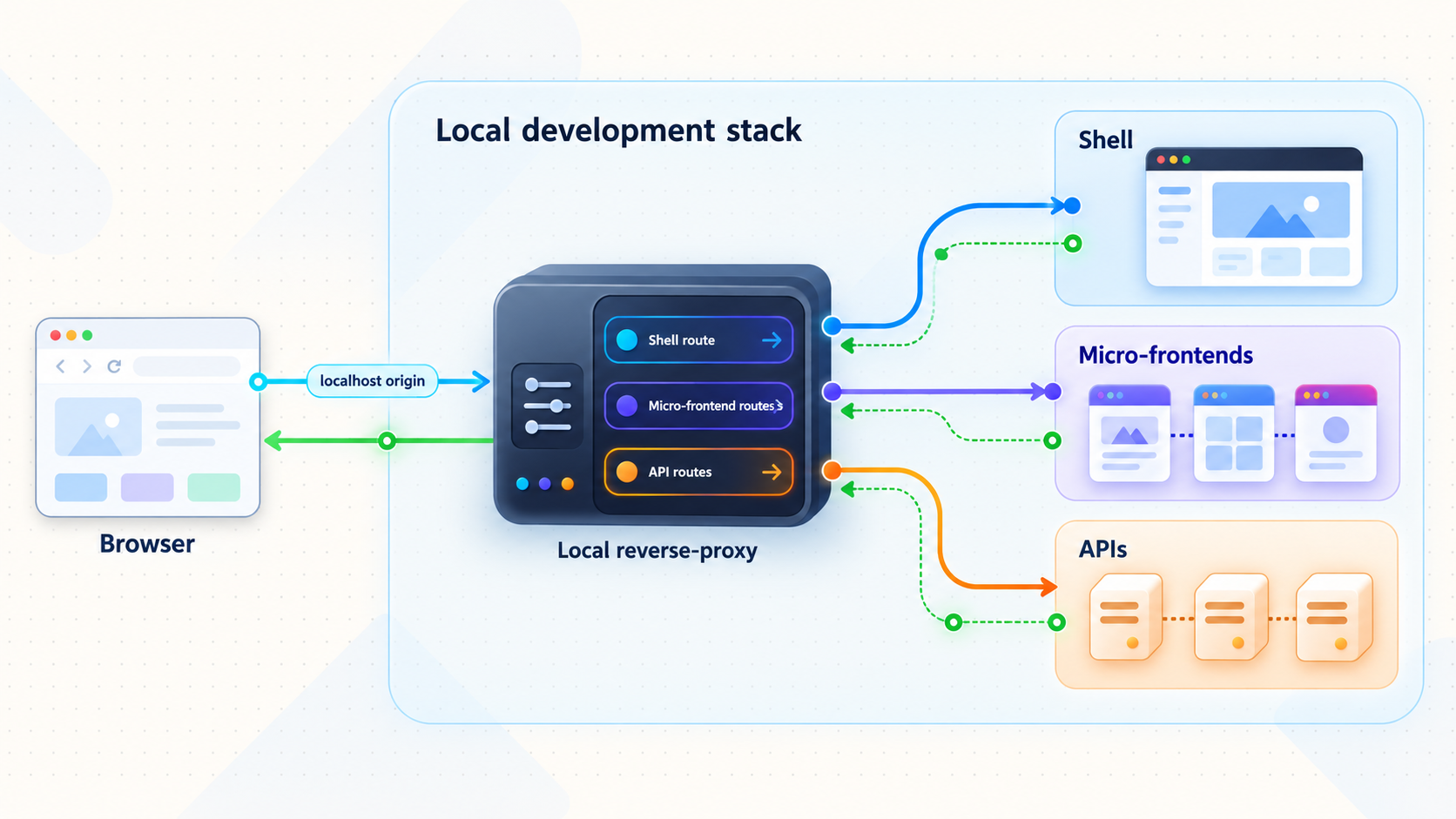Click the 'Micro-frontends' panel heading
Image resolution: width=1456 pixels, height=819 pixels.
(1165, 355)
